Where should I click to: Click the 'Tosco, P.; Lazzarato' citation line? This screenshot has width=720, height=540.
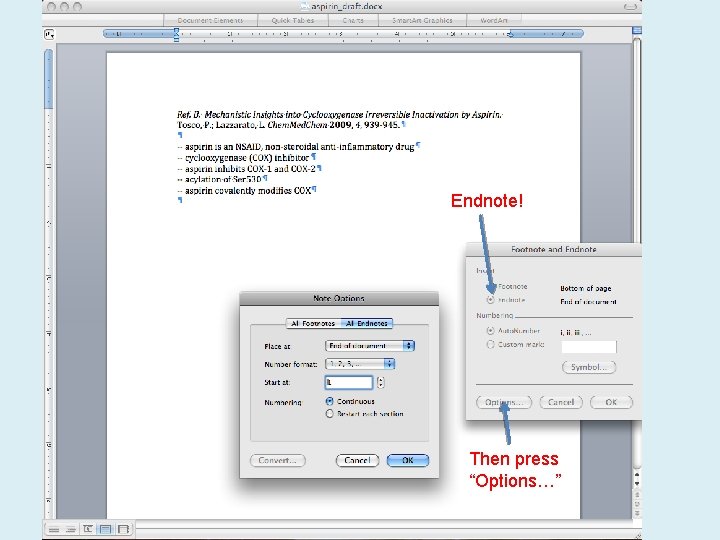288,125
